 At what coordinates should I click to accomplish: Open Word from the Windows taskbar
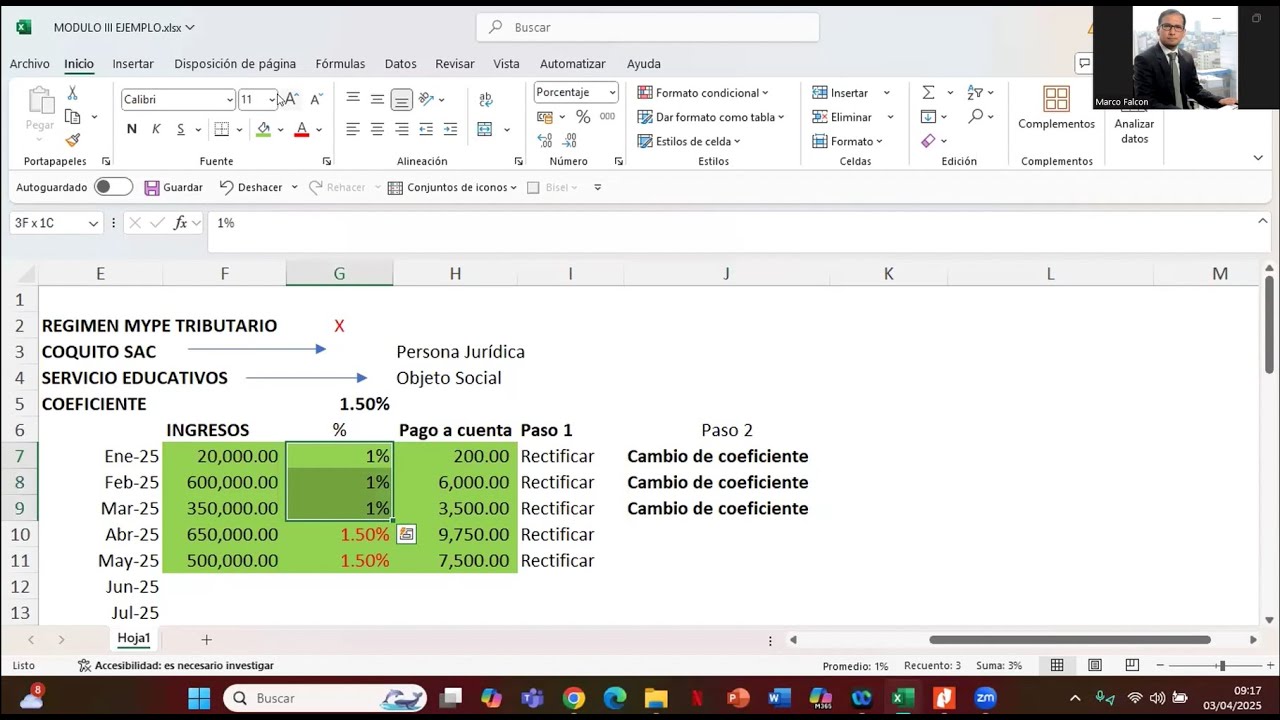779,698
